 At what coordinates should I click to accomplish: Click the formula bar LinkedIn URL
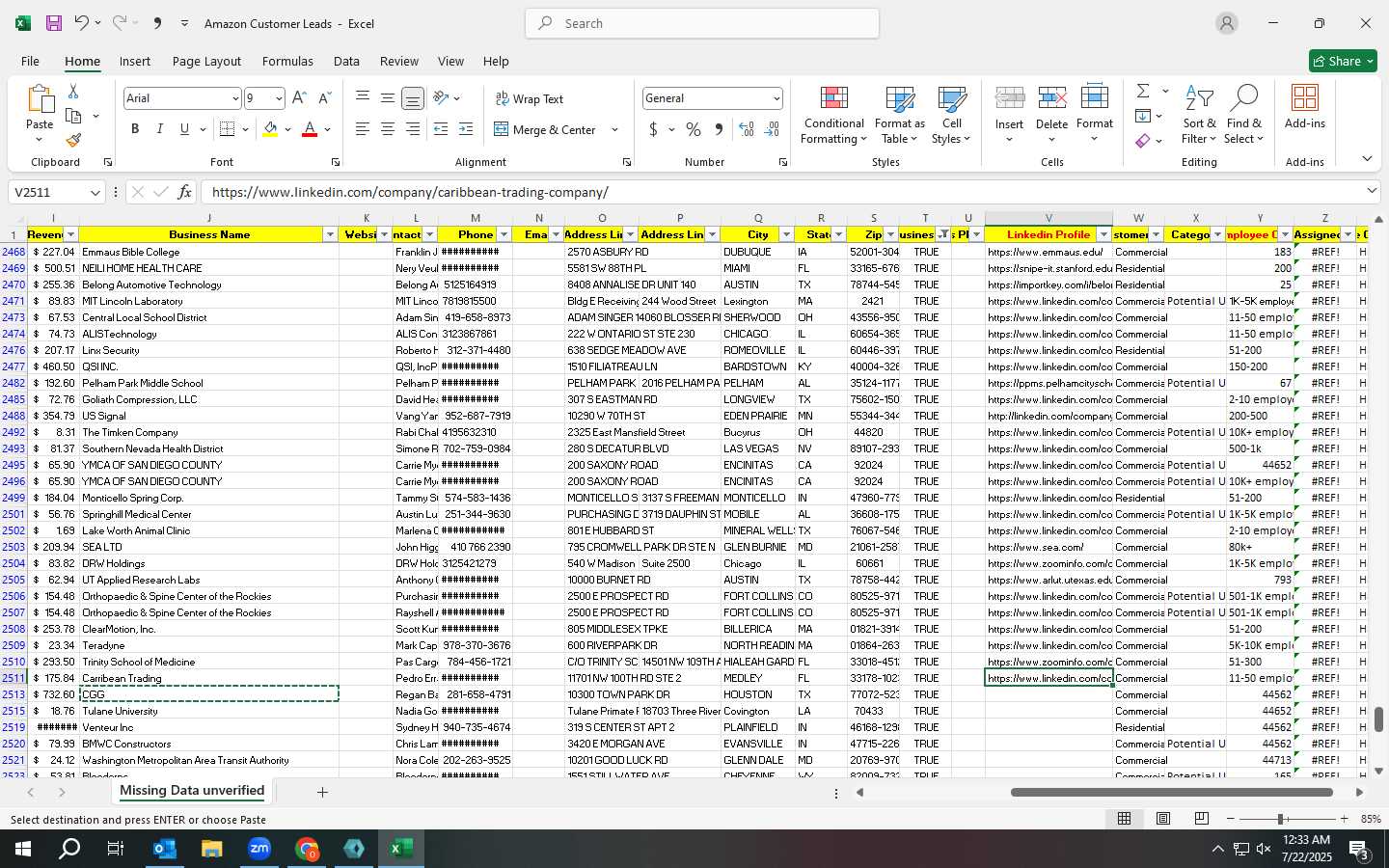pyautogui.click(x=410, y=192)
